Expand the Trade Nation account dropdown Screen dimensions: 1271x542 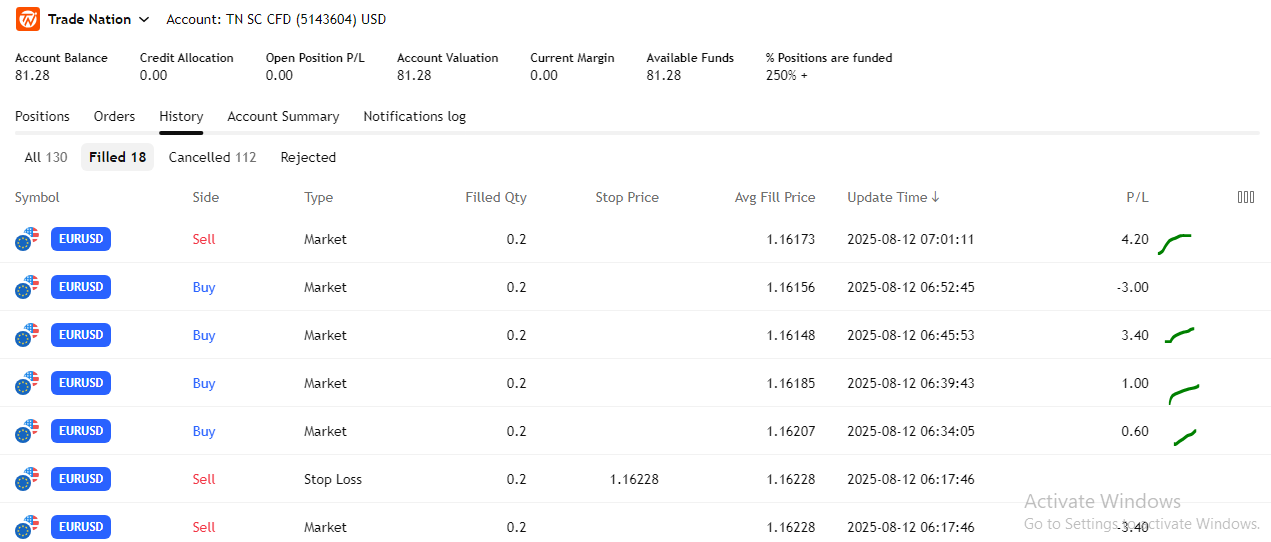click(x=144, y=20)
